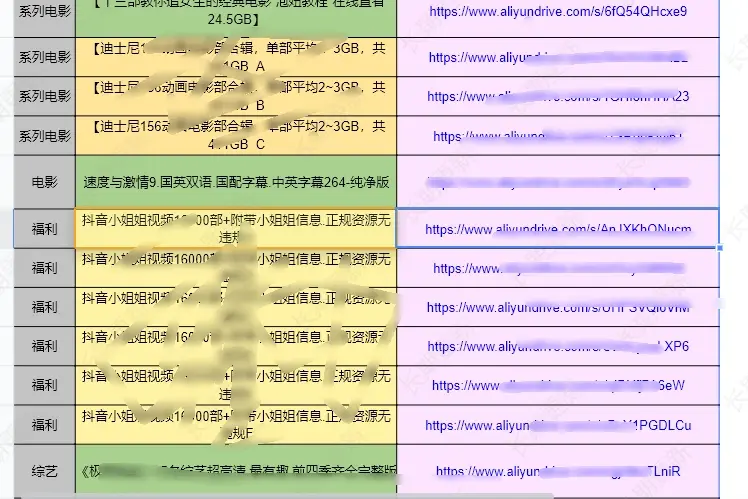748x499 pixels.
Task: Click 系列电影 cell in Disney B row
Action: tap(44, 96)
